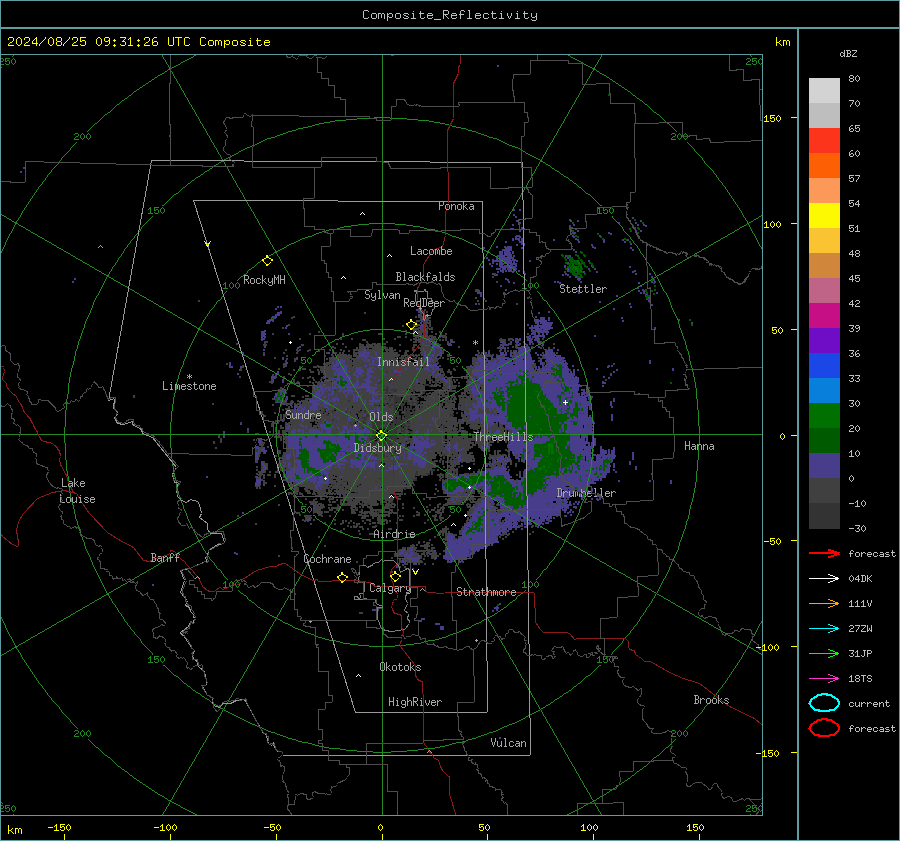
Task: Click the magenta 18TS arrow icon
Action: click(824, 679)
